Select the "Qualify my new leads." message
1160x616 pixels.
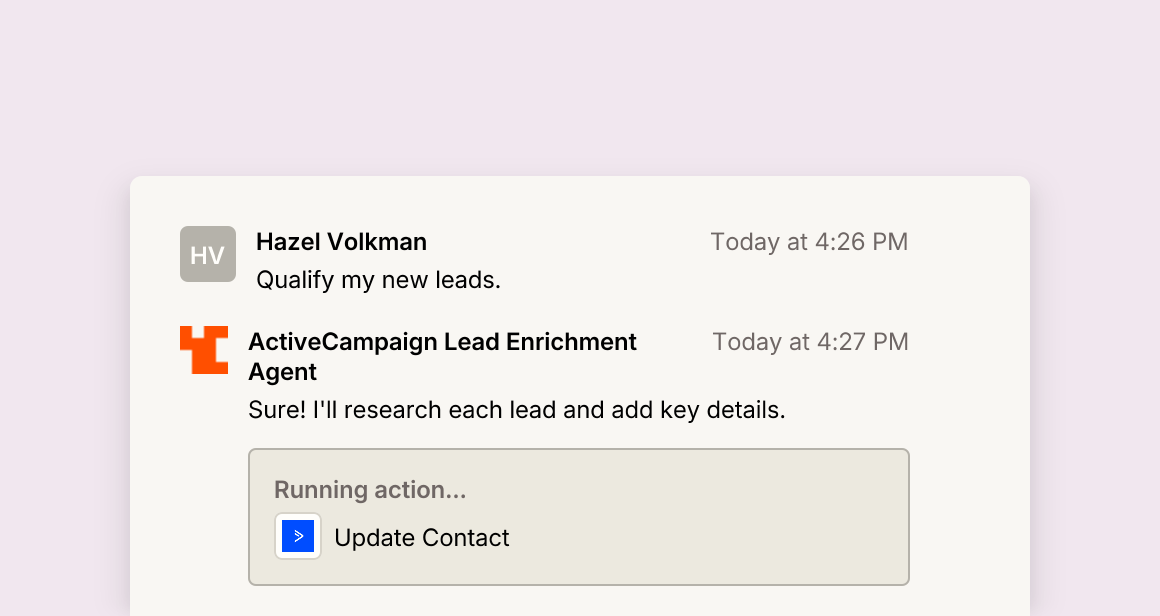click(x=378, y=280)
